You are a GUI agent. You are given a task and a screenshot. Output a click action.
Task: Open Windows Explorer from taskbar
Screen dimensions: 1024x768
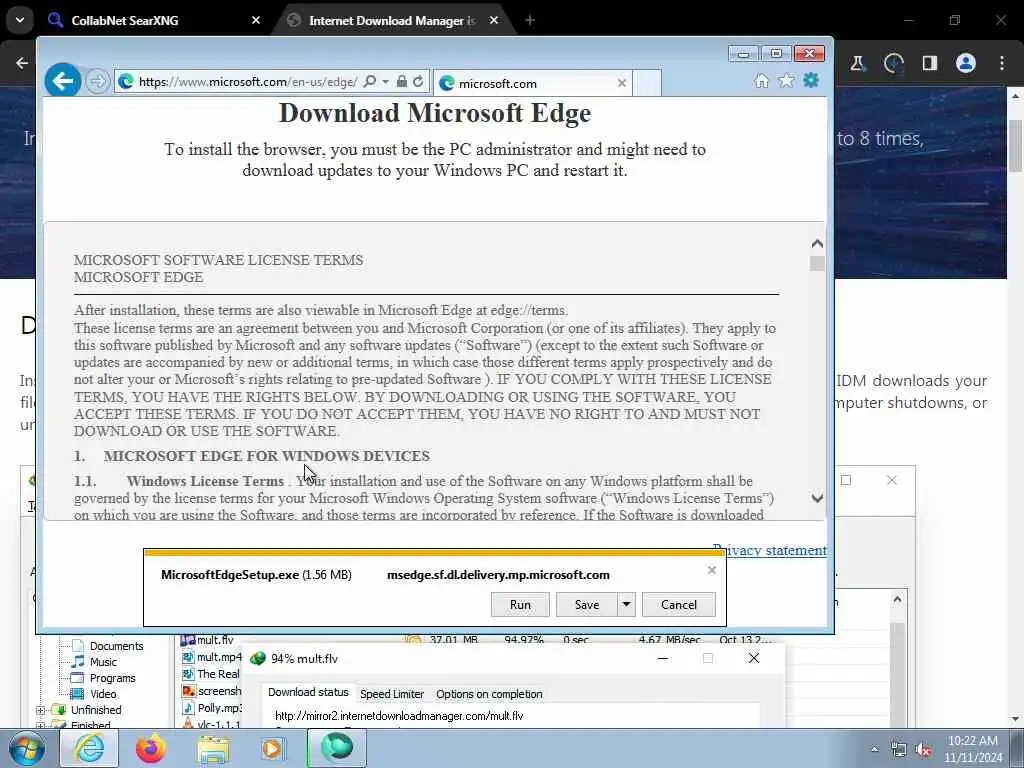click(213, 748)
